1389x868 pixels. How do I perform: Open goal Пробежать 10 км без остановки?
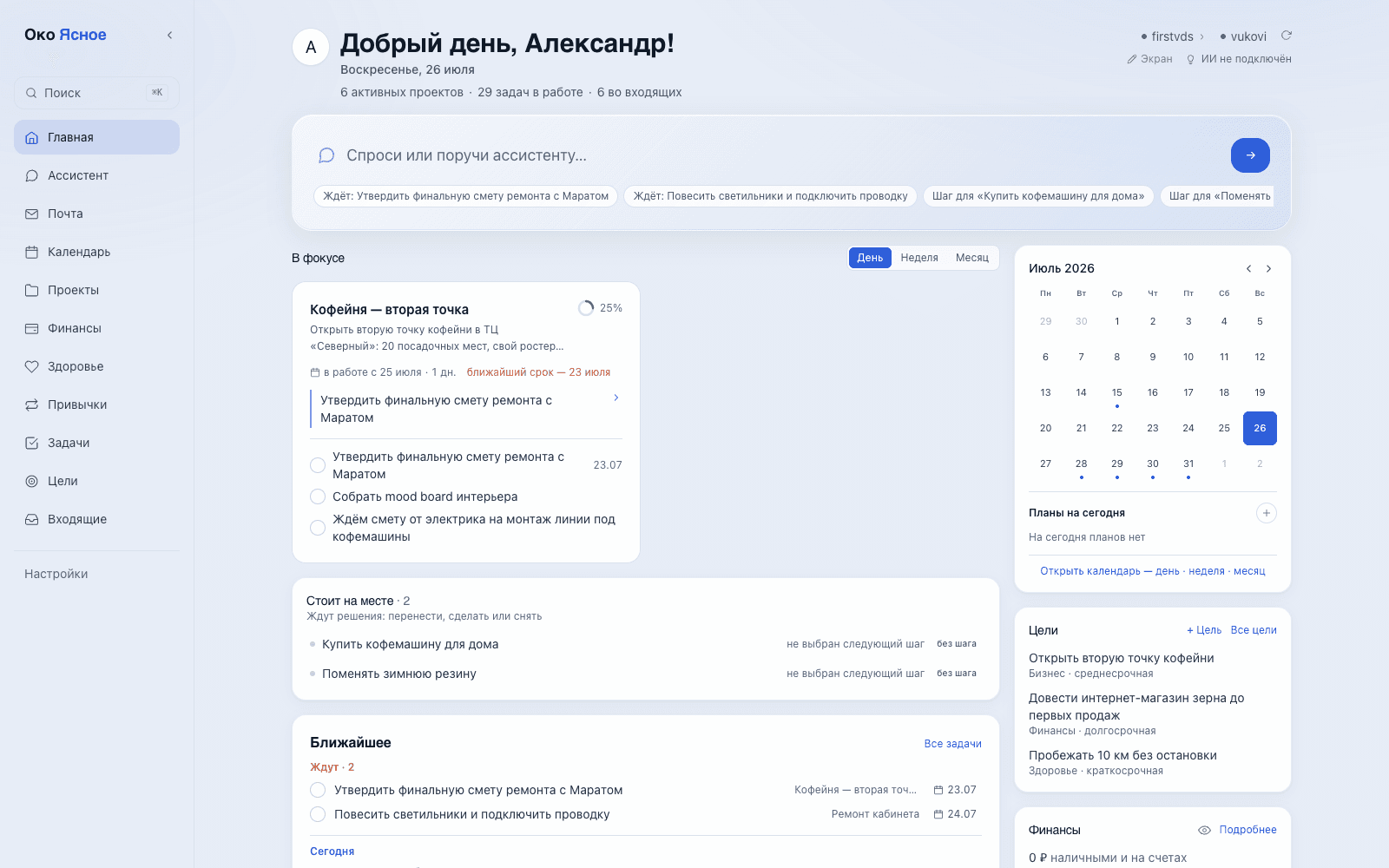pos(1122,755)
